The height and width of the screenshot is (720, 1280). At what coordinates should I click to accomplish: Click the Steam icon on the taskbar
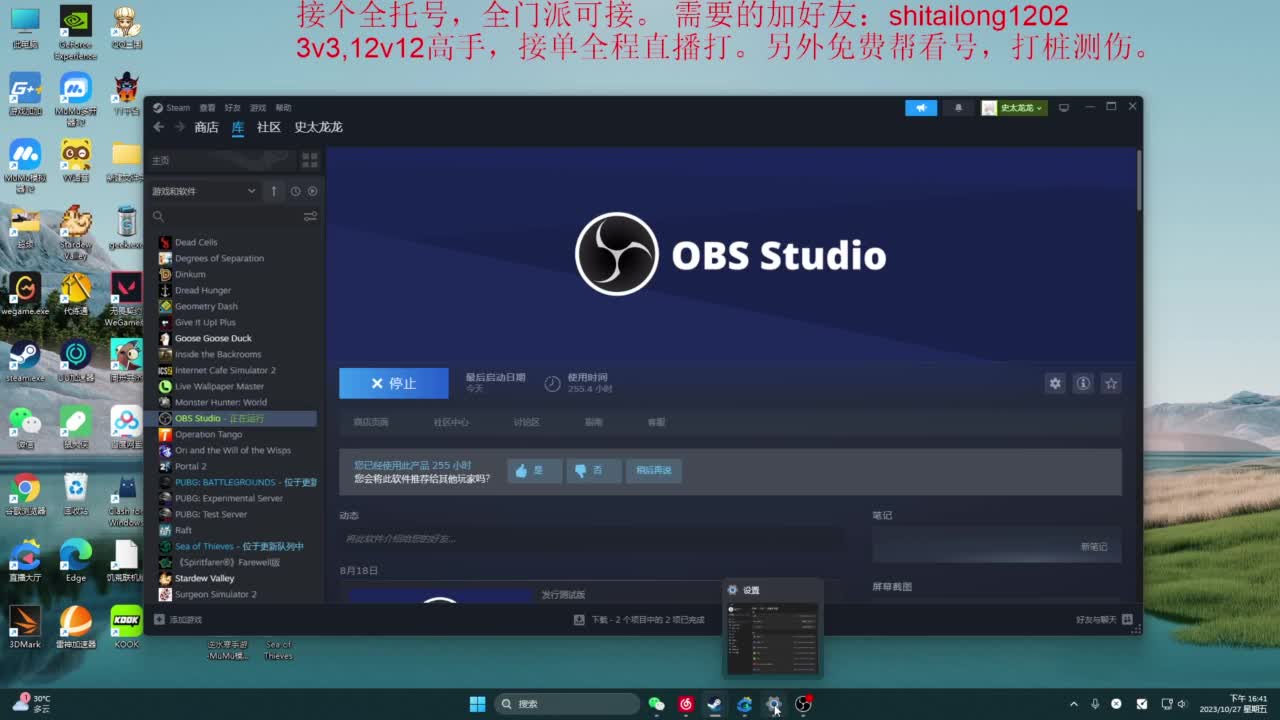click(714, 704)
